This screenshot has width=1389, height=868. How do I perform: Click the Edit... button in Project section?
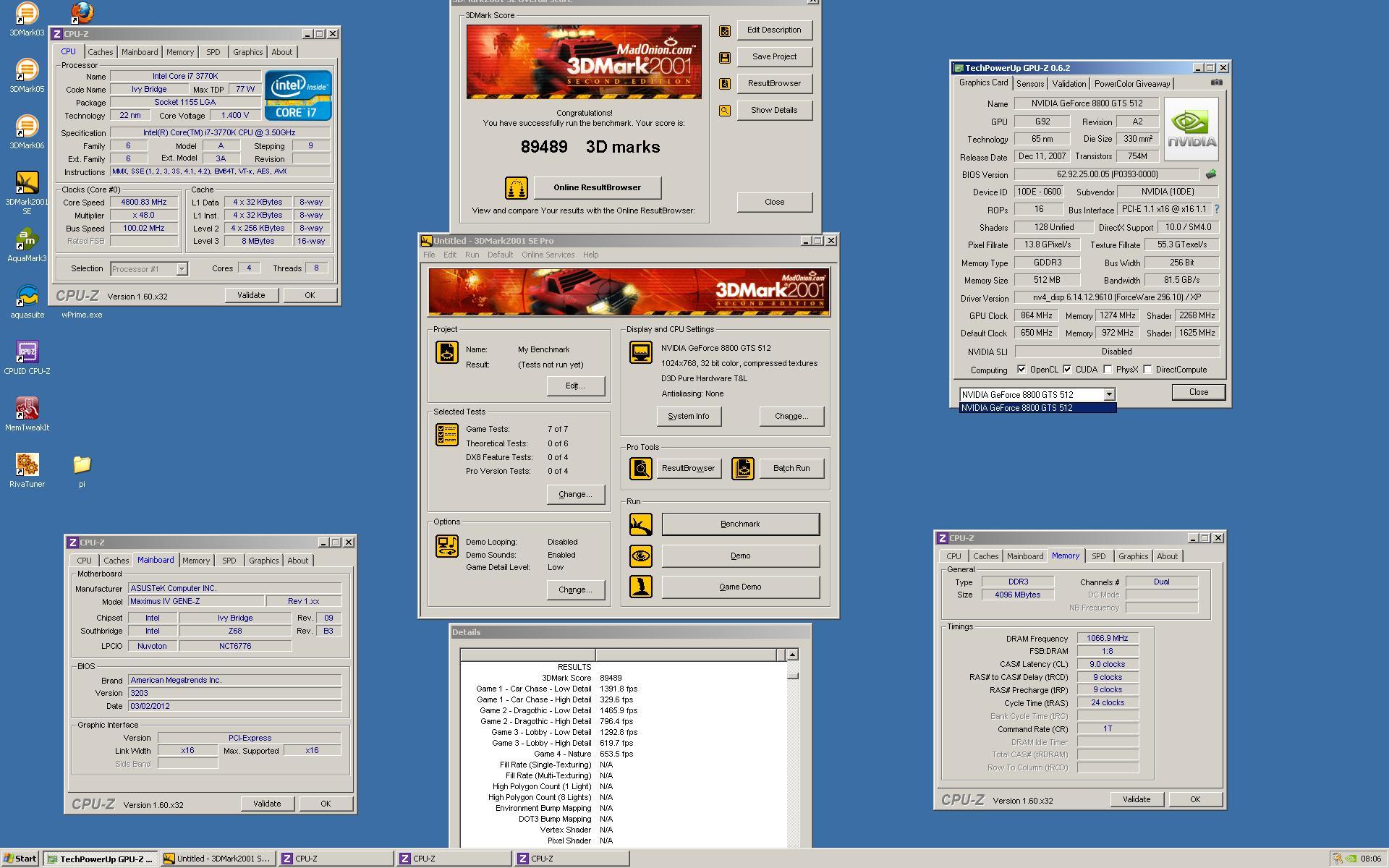click(x=575, y=386)
